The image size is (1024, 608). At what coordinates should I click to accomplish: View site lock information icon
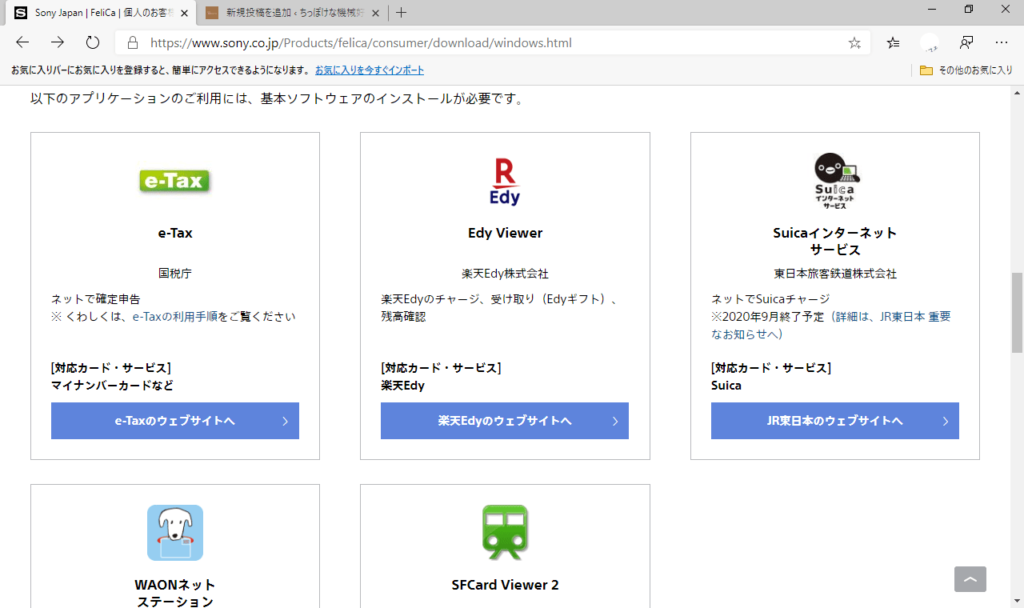133,43
